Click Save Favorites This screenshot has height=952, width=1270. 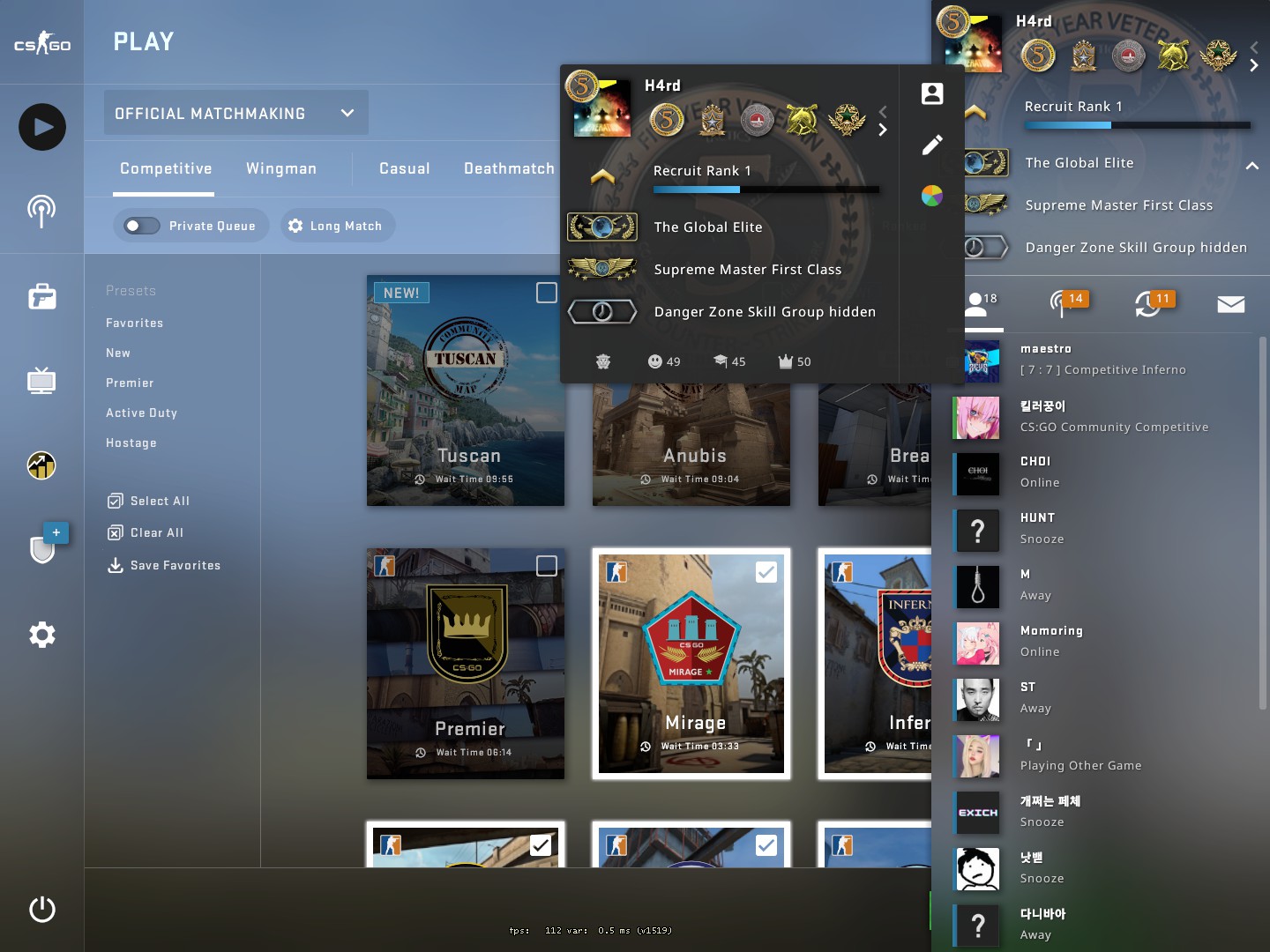pyautogui.click(x=163, y=565)
